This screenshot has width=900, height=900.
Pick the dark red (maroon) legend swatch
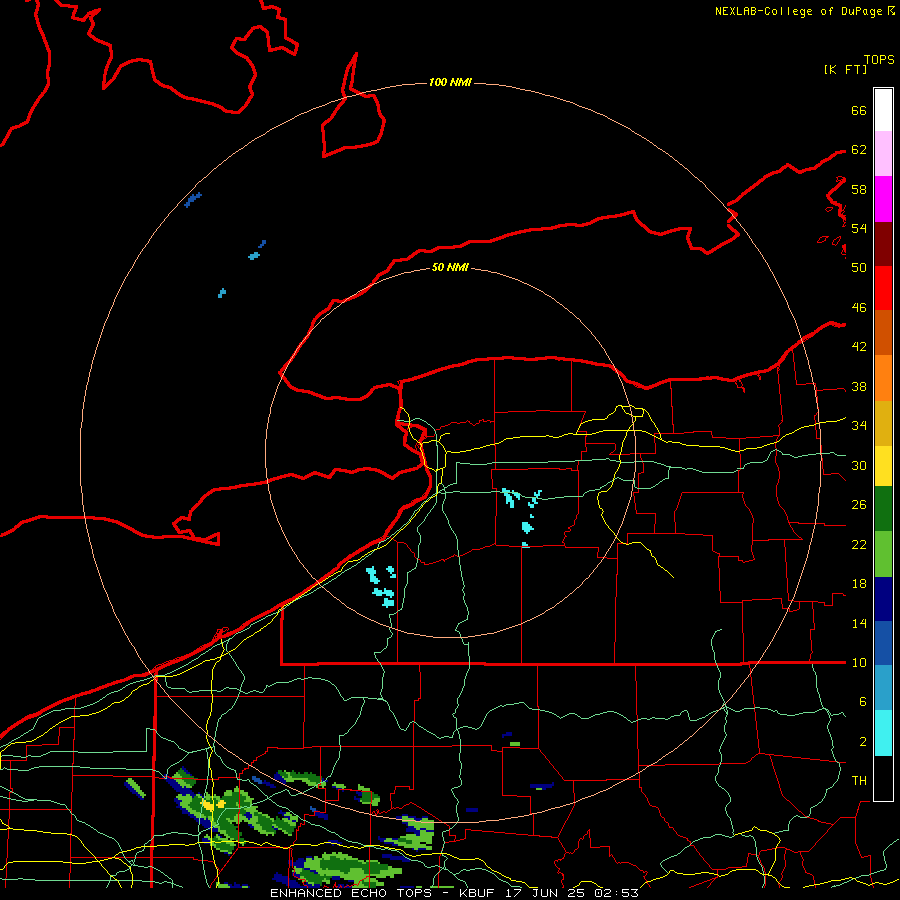pos(883,243)
